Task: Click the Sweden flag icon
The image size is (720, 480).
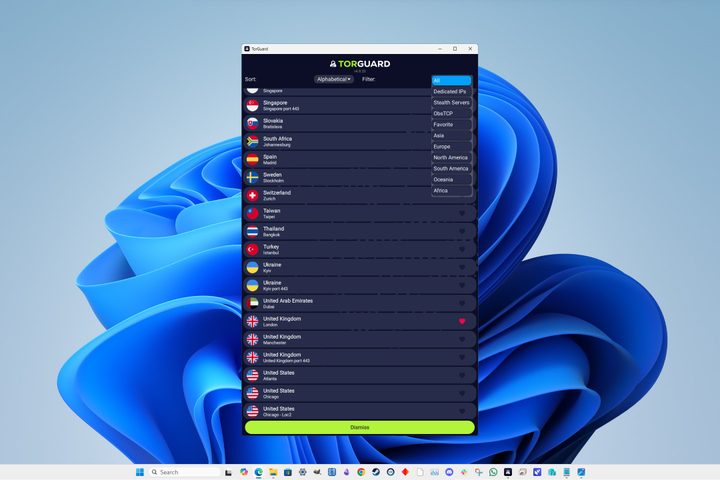Action: coord(252,177)
